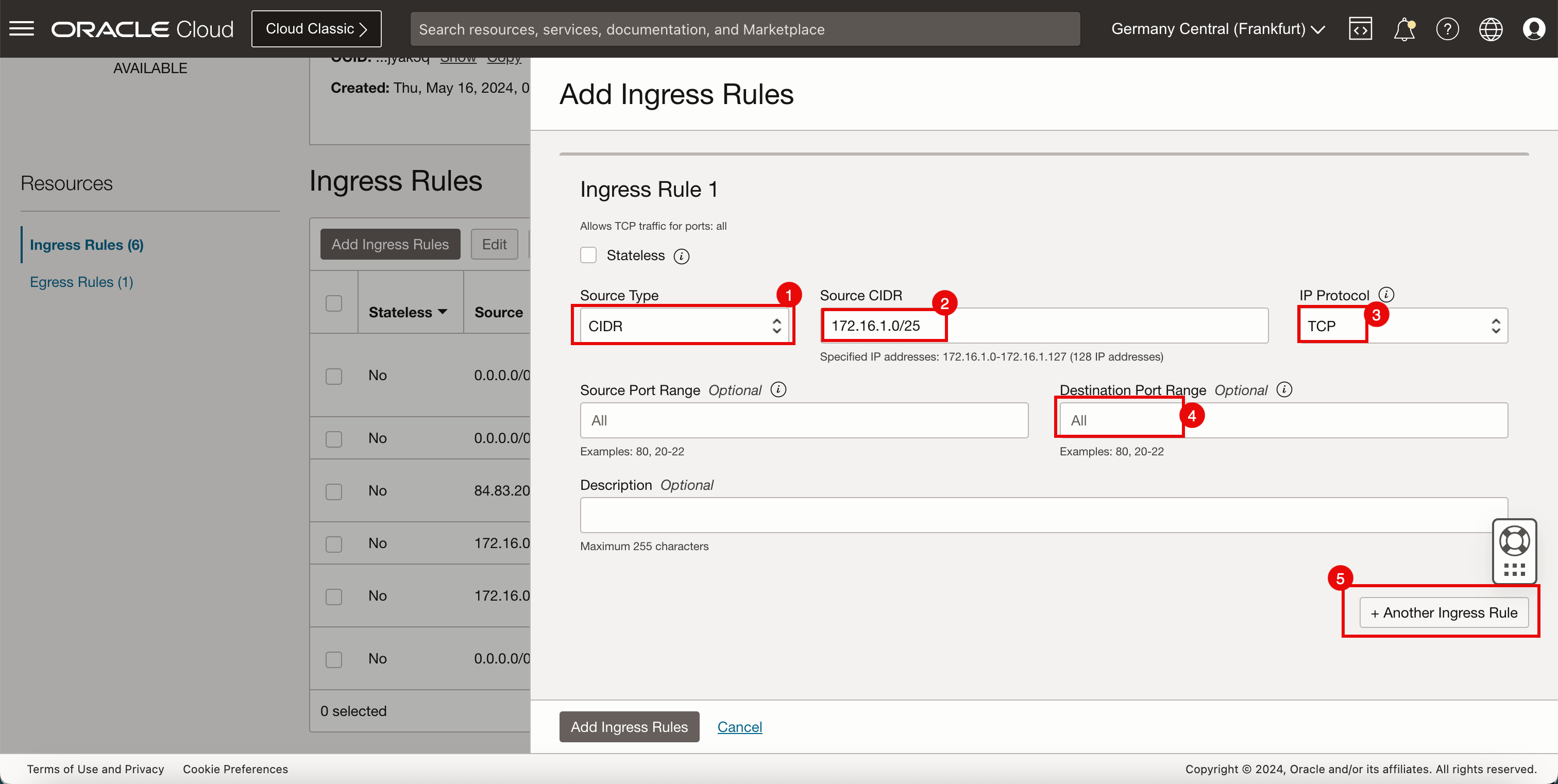Click the + Another Ingress Rule button
Screen dimensions: 1558x784
pyautogui.click(x=1444, y=613)
